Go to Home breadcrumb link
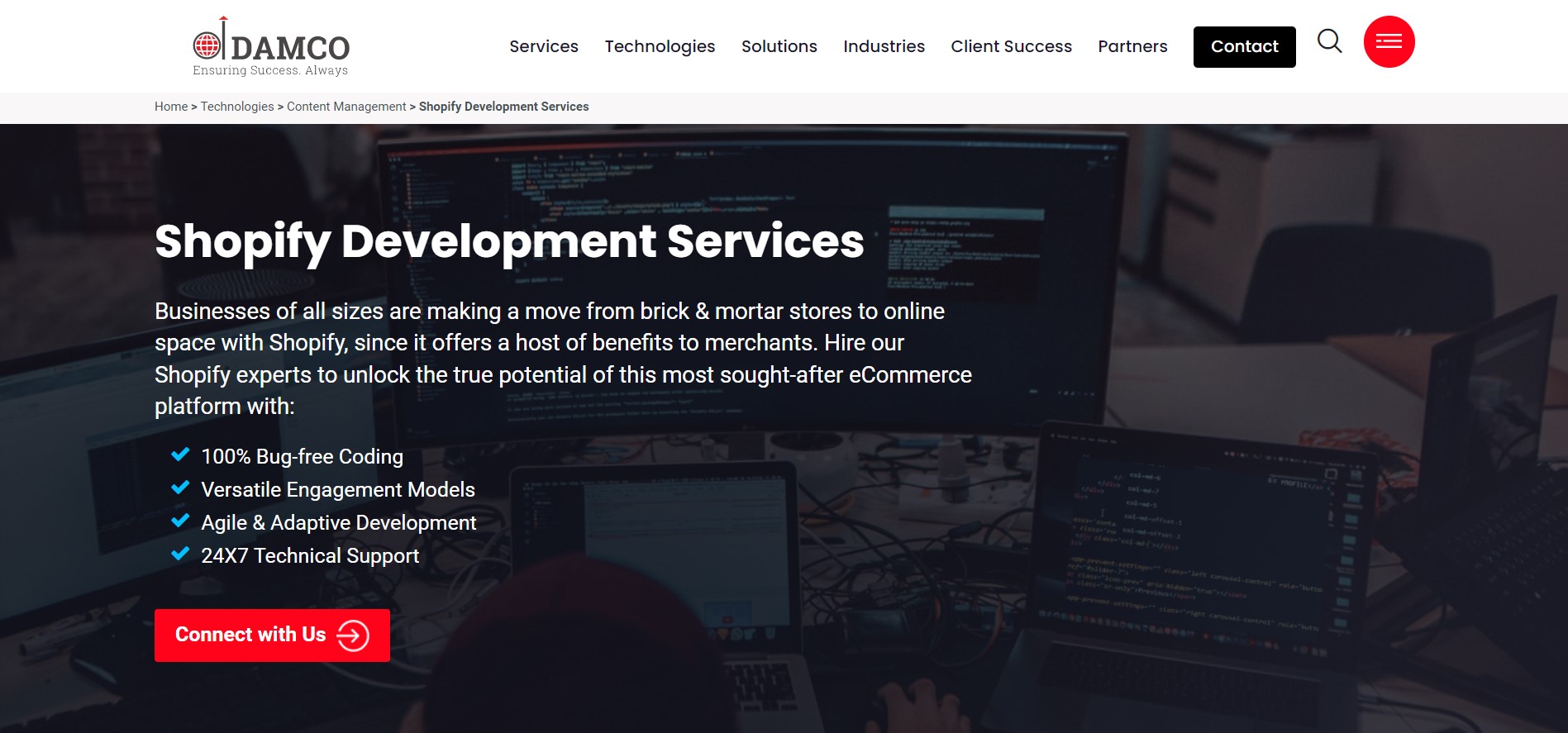 point(171,107)
